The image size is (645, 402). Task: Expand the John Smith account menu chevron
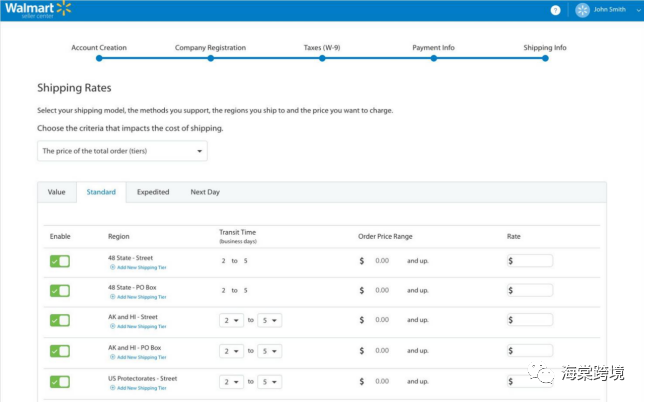tap(638, 10)
